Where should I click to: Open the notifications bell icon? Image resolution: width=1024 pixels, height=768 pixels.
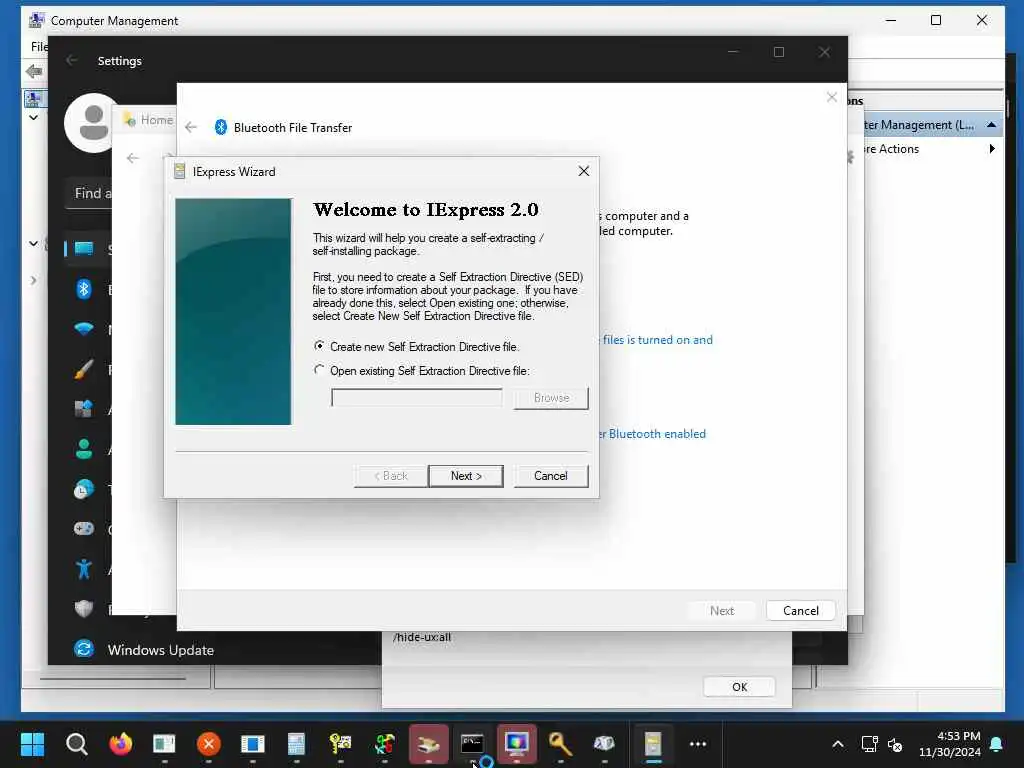[997, 744]
